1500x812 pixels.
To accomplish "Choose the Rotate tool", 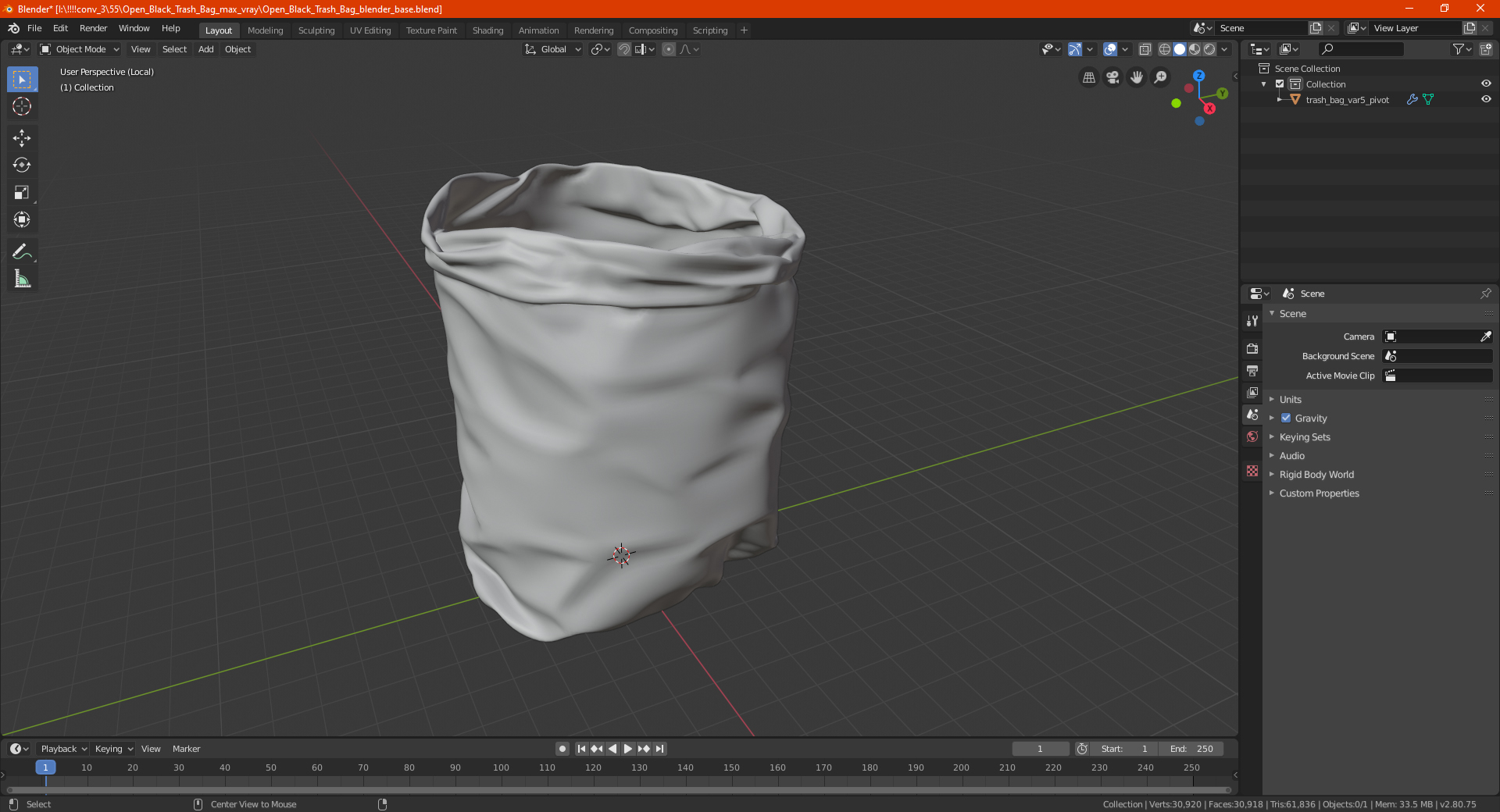I will click(22, 165).
